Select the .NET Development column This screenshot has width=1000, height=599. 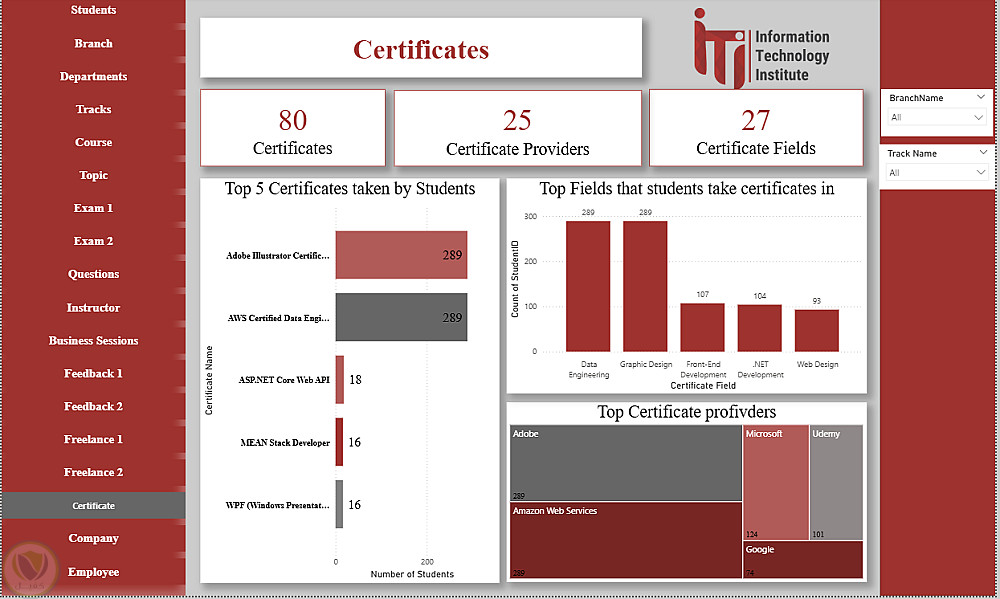pos(760,328)
